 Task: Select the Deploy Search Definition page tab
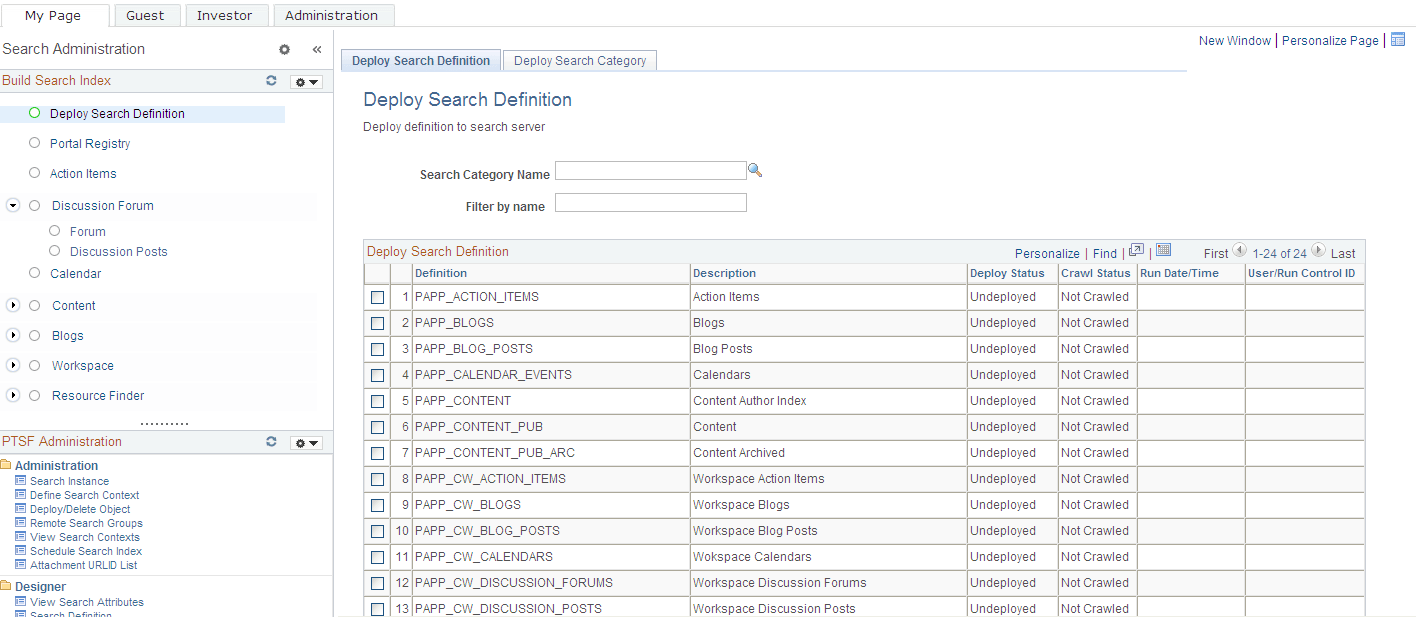pyautogui.click(x=421, y=61)
